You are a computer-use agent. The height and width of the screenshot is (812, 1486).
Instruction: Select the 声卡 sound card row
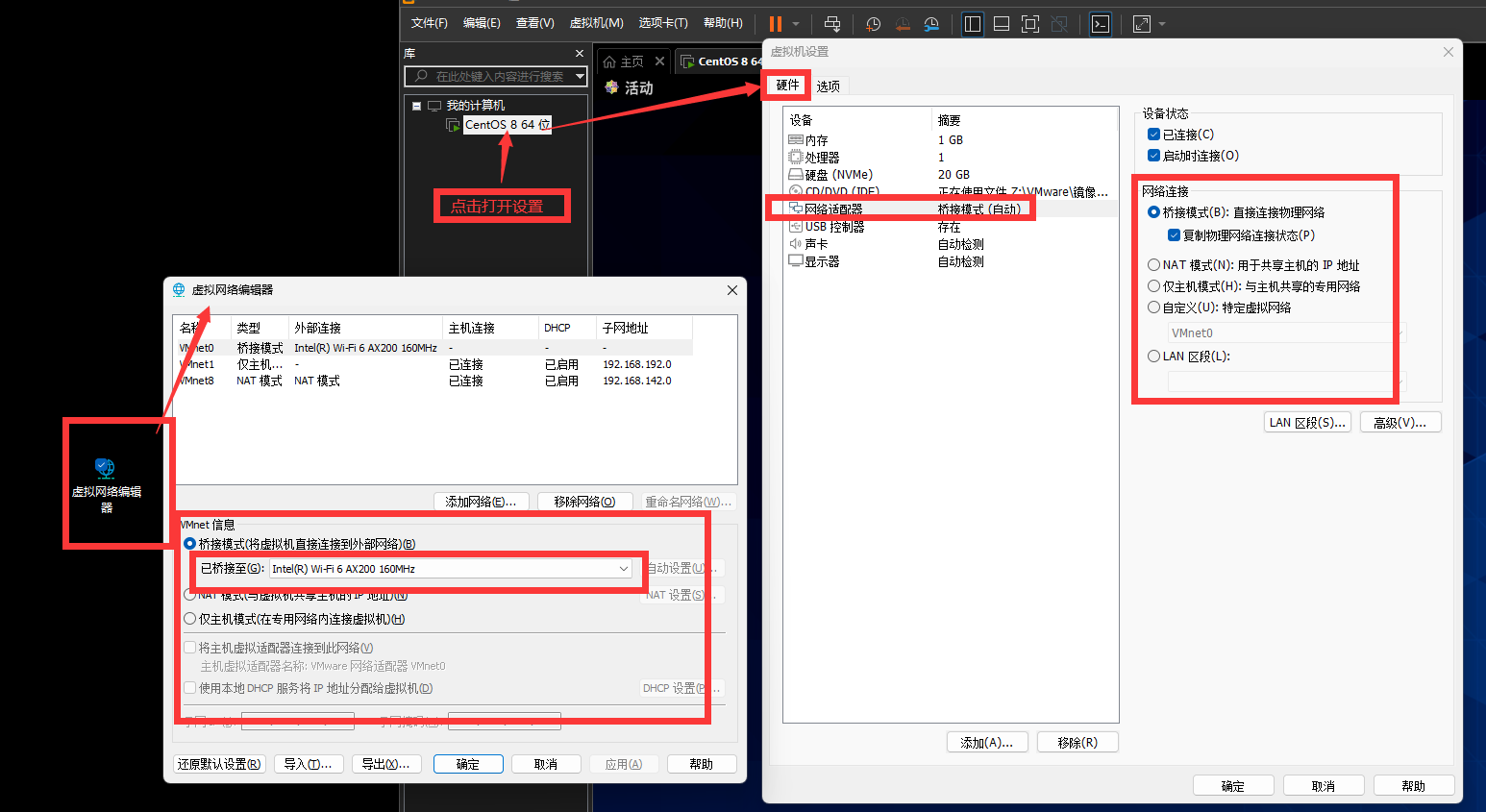click(952, 245)
